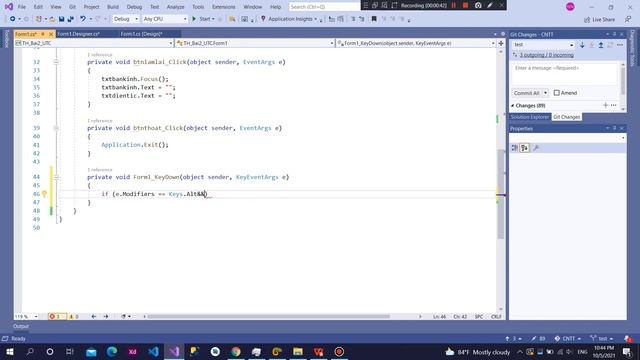The width and height of the screenshot is (640, 360).
Task: Collapse the btnlamlai_Click method on line 32
Action: click(56, 62)
